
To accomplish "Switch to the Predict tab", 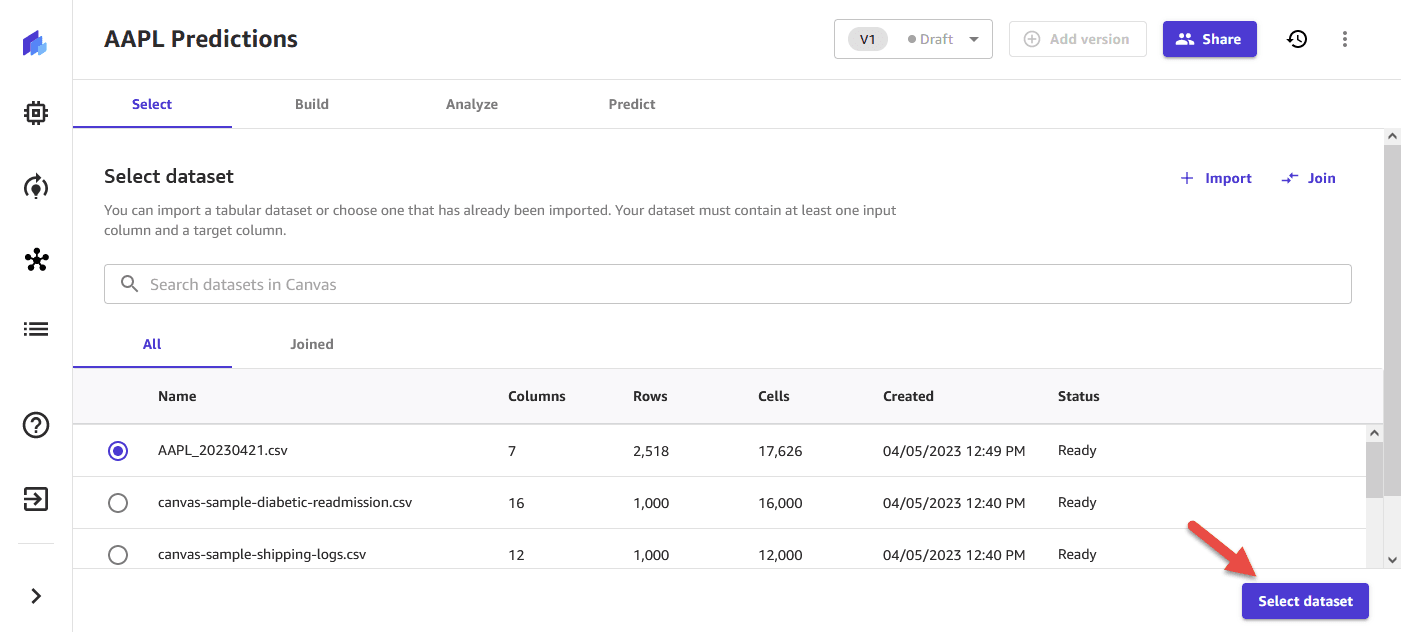I will (x=632, y=104).
